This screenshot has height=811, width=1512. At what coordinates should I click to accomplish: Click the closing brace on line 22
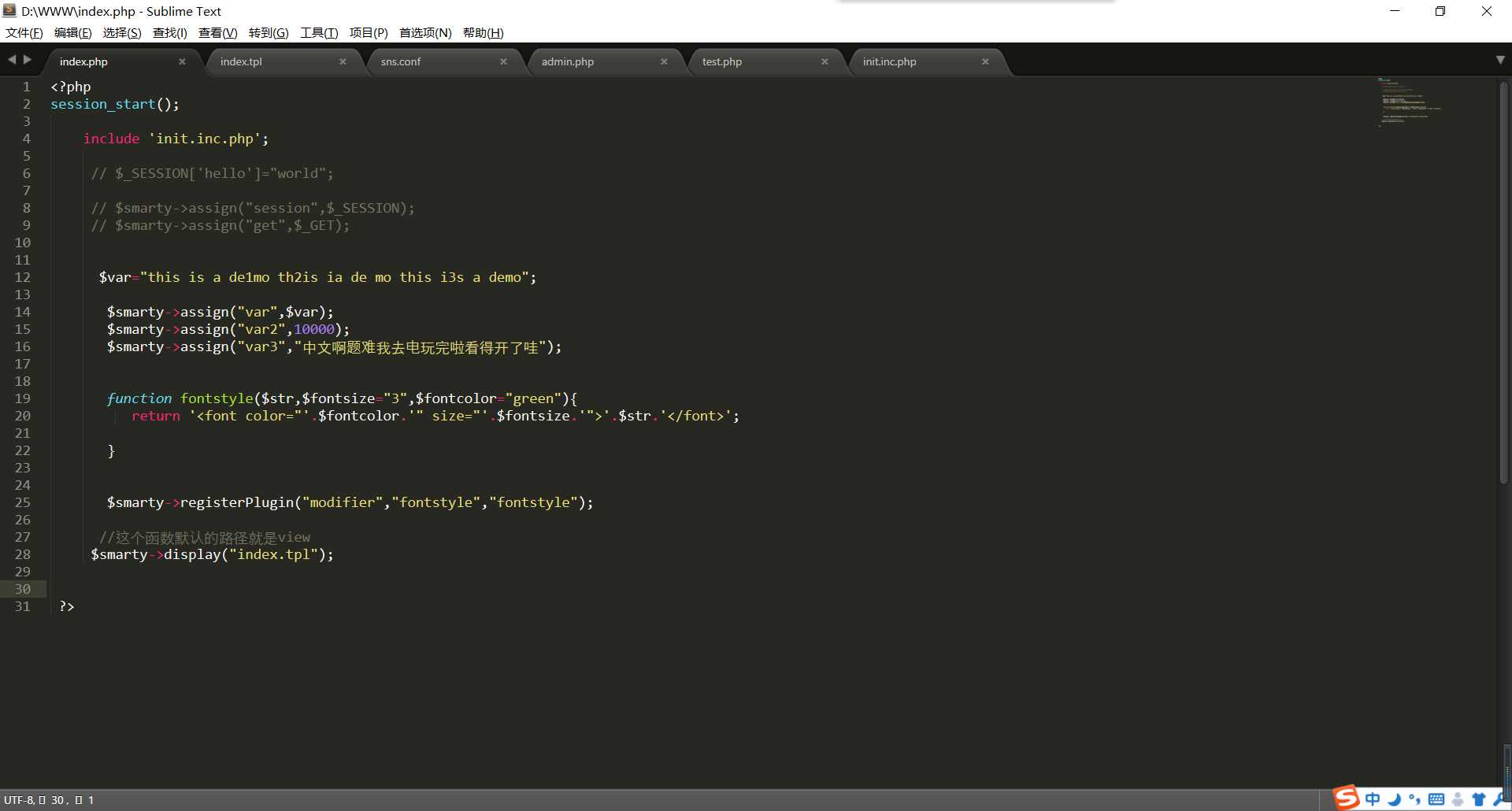pyautogui.click(x=111, y=450)
